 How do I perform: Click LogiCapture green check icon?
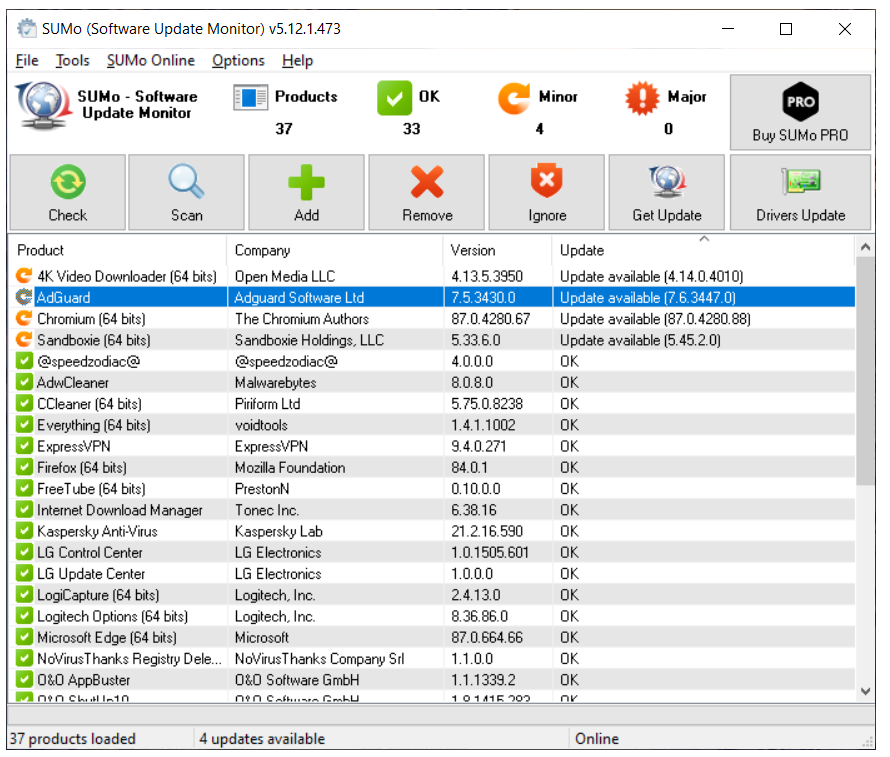[x=24, y=595]
